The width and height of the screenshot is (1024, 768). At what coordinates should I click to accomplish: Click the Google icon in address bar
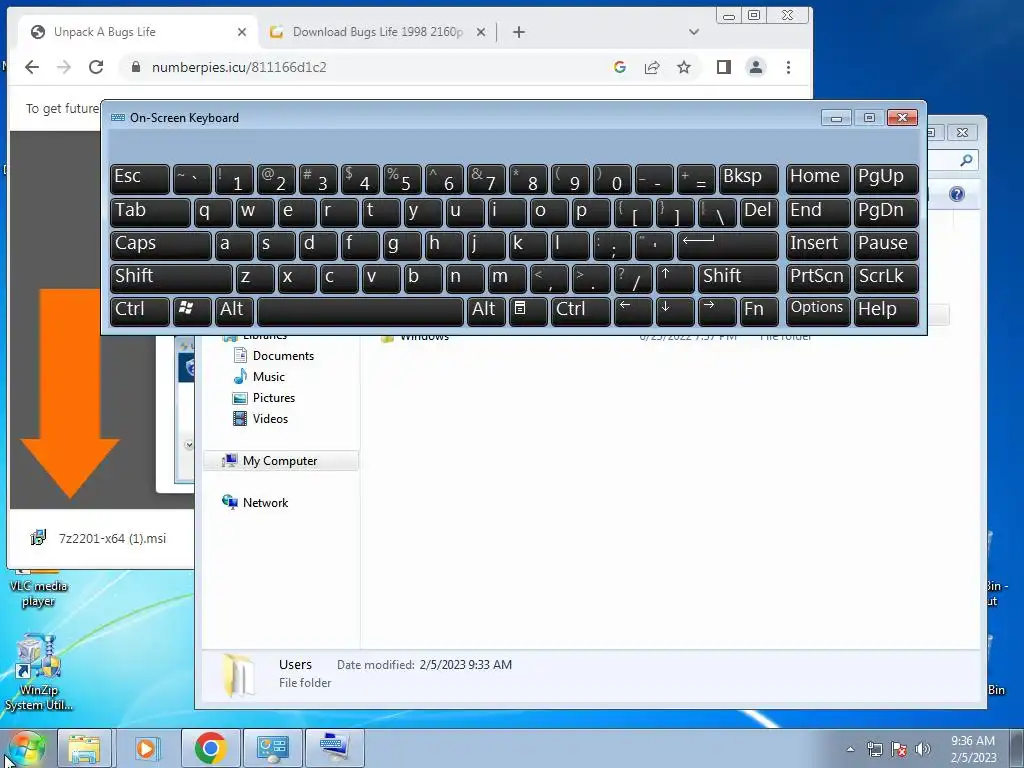tap(620, 67)
